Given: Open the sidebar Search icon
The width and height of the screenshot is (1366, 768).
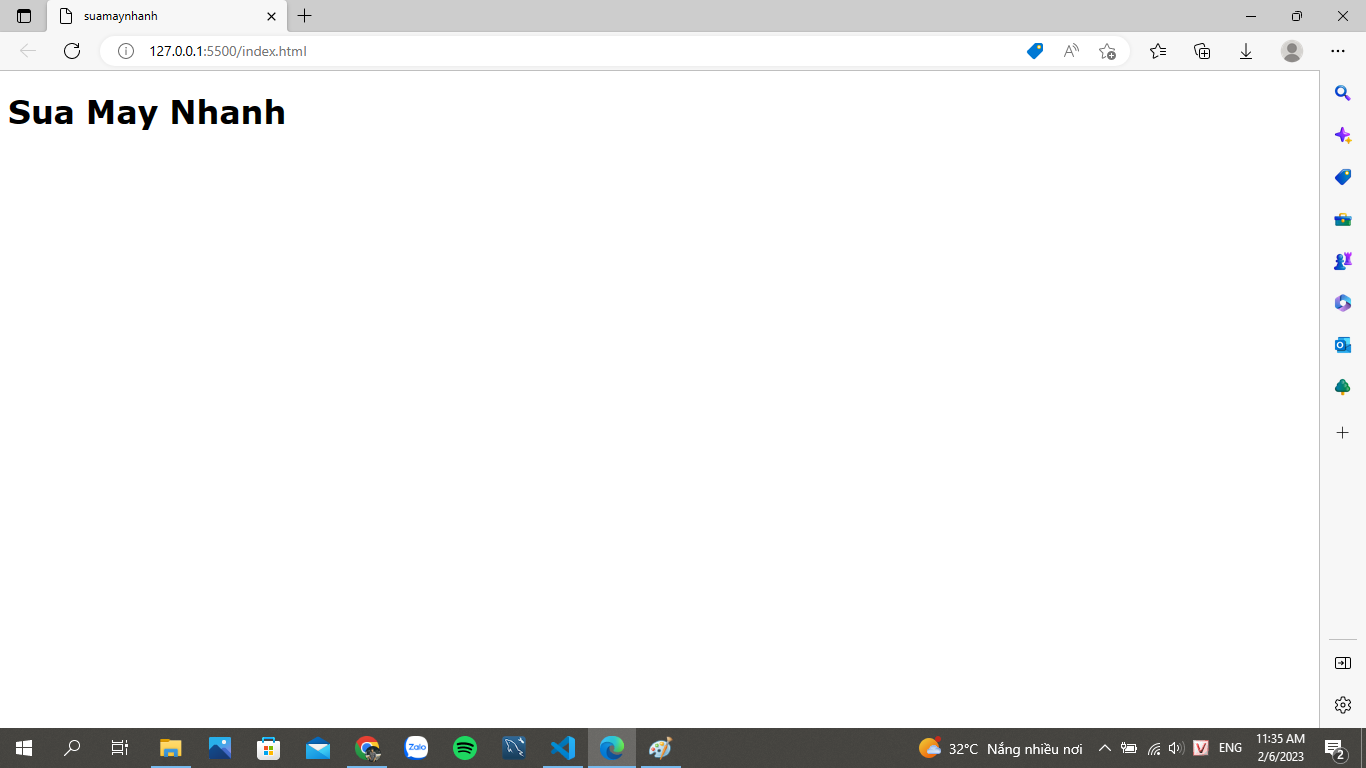Looking at the screenshot, I should click(x=1343, y=93).
